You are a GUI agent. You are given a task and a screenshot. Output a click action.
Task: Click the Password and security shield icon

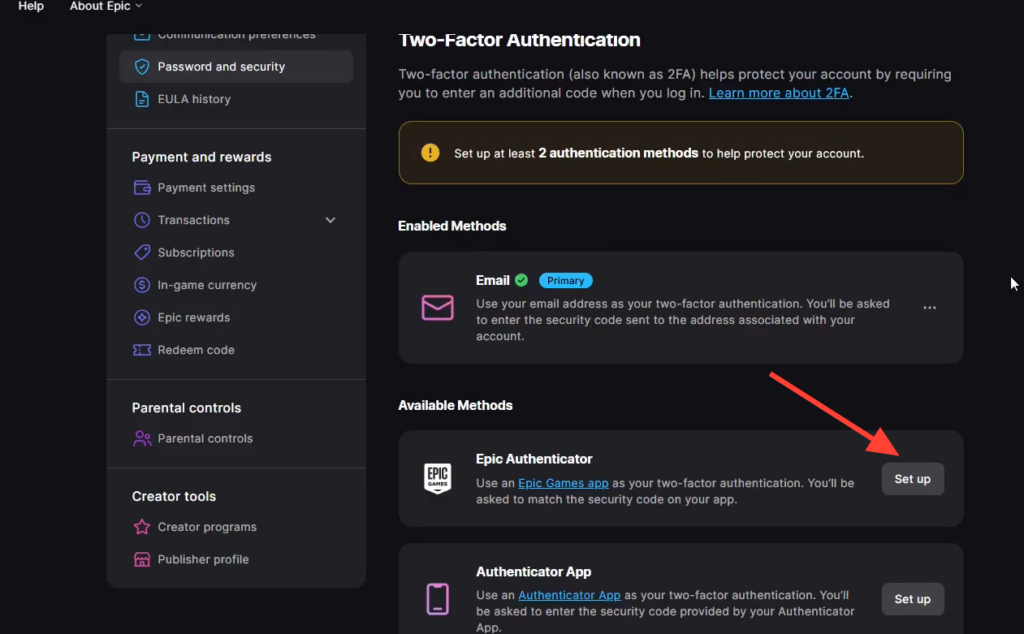[x=142, y=67]
